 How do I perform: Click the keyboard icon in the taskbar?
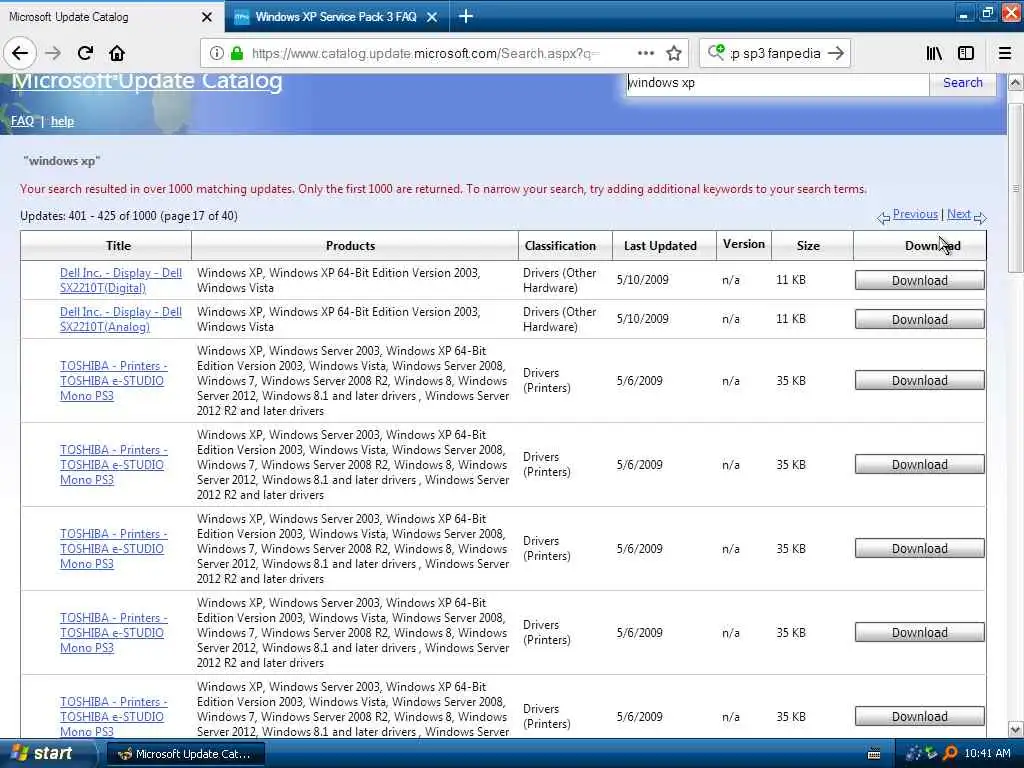[874, 754]
